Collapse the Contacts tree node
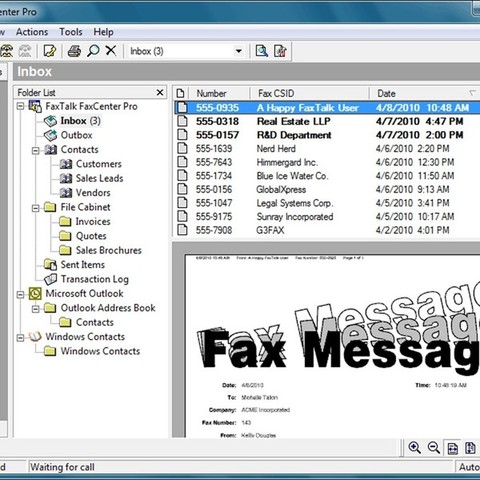Viewport: 480px width, 480px height. pyautogui.click(x=35, y=150)
